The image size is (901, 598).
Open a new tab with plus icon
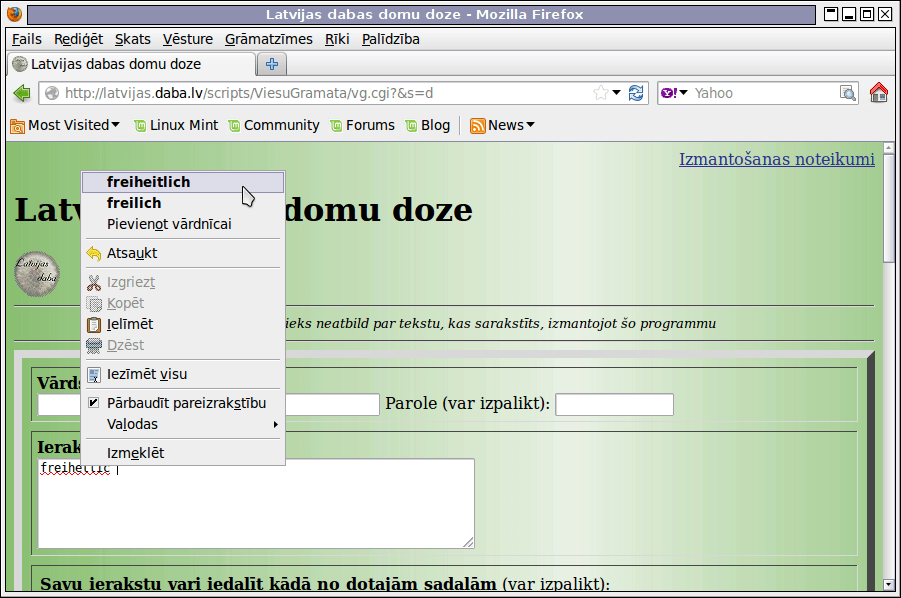272,64
